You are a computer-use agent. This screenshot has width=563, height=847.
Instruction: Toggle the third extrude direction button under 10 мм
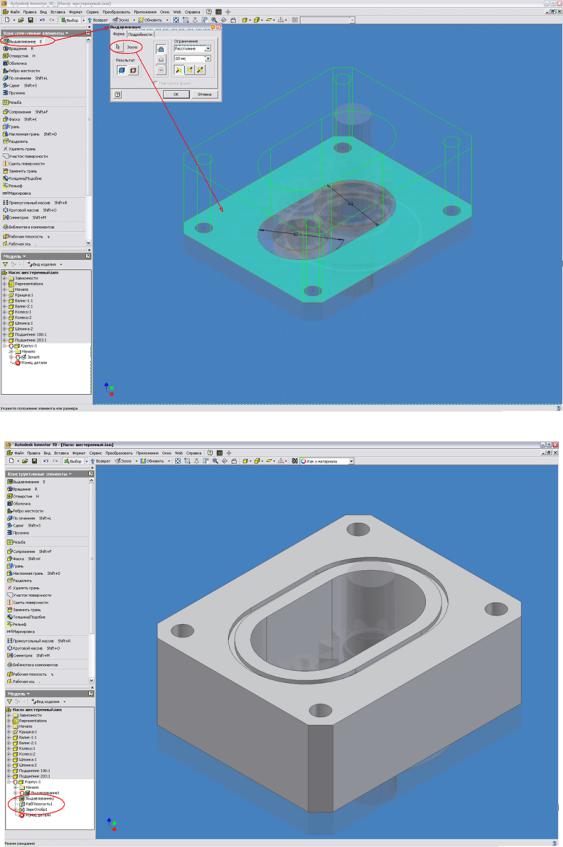pos(200,70)
